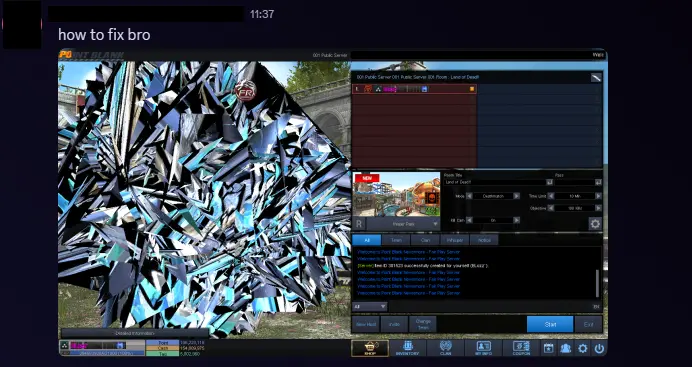Switch to the Team chat tab
Viewport: 692px width, 367px height.
[x=396, y=240]
